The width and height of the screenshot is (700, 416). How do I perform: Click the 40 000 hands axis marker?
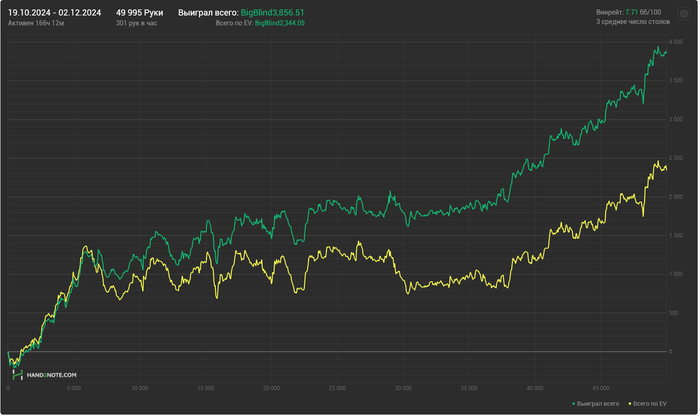[x=536, y=389]
